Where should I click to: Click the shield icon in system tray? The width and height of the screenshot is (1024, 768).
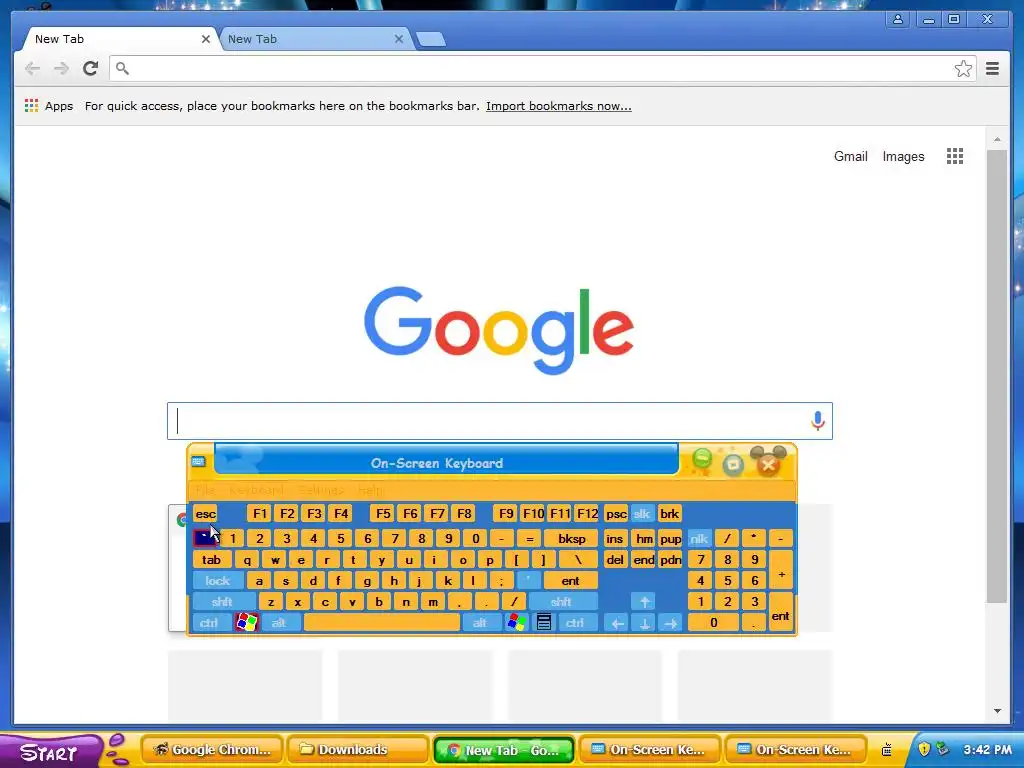pos(923,749)
